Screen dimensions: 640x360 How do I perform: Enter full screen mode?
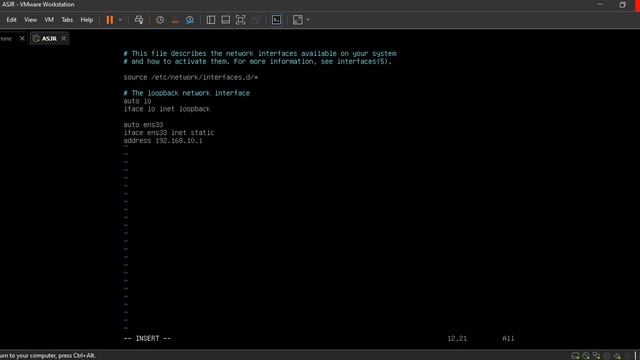click(x=240, y=20)
